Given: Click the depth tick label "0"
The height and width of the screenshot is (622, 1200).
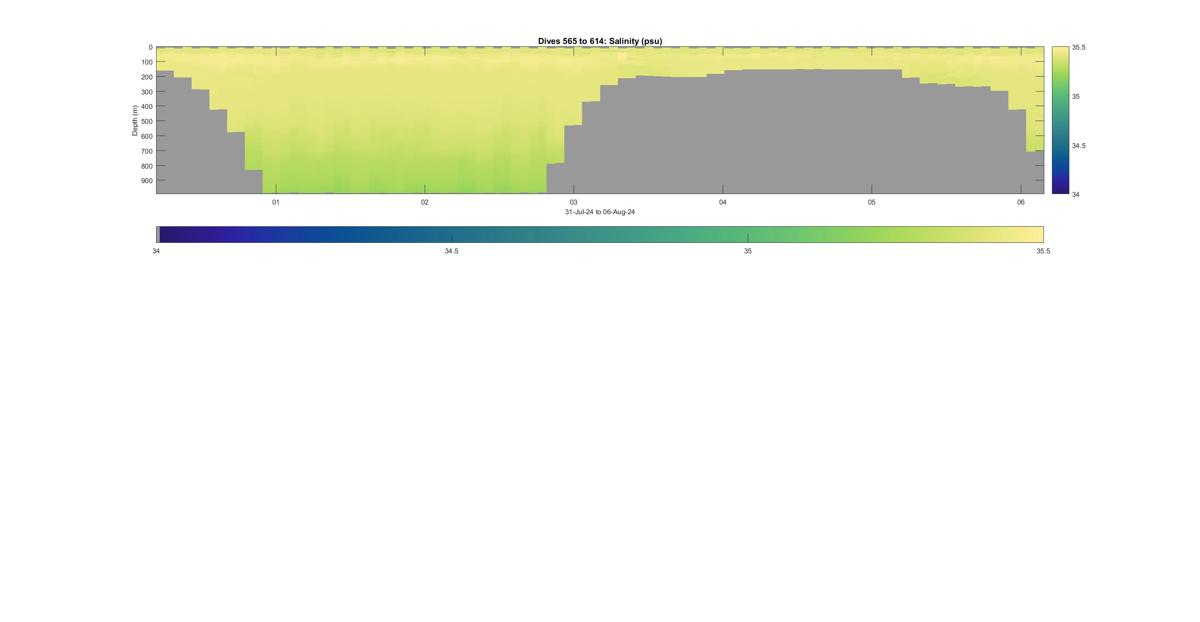Looking at the screenshot, I should pos(150,47).
